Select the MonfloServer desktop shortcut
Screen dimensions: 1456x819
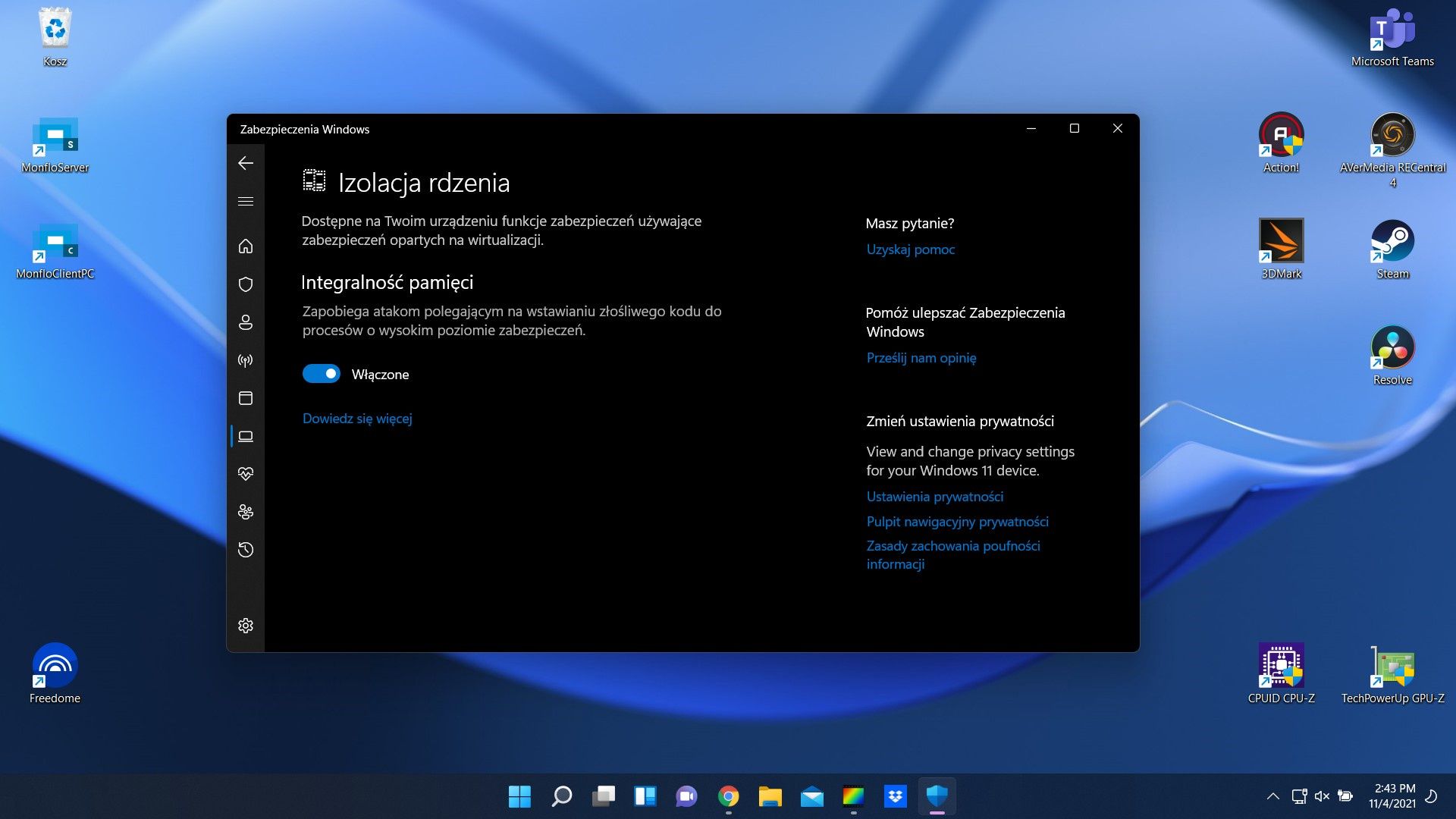click(55, 144)
